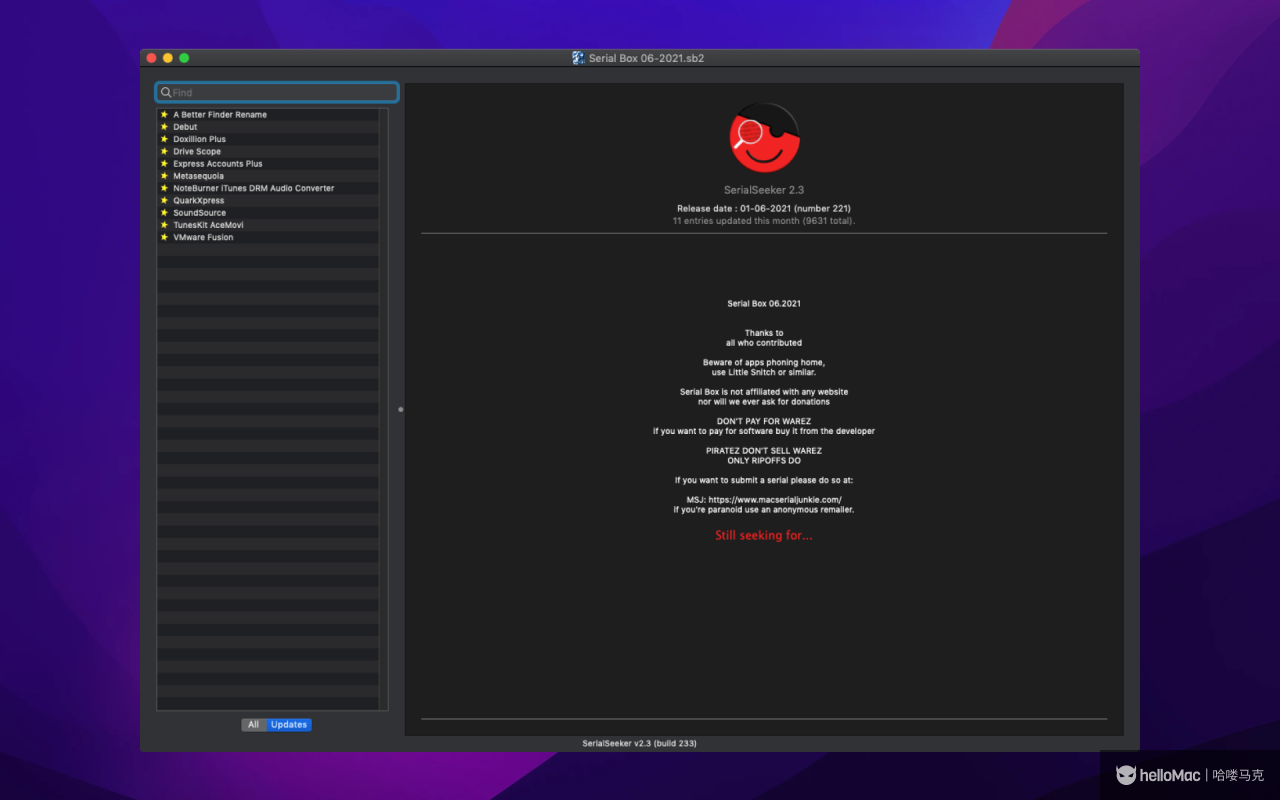The width and height of the screenshot is (1280, 800).
Task: Select NoteBurner iTunes DRM Audio Converter
Action: point(267,188)
